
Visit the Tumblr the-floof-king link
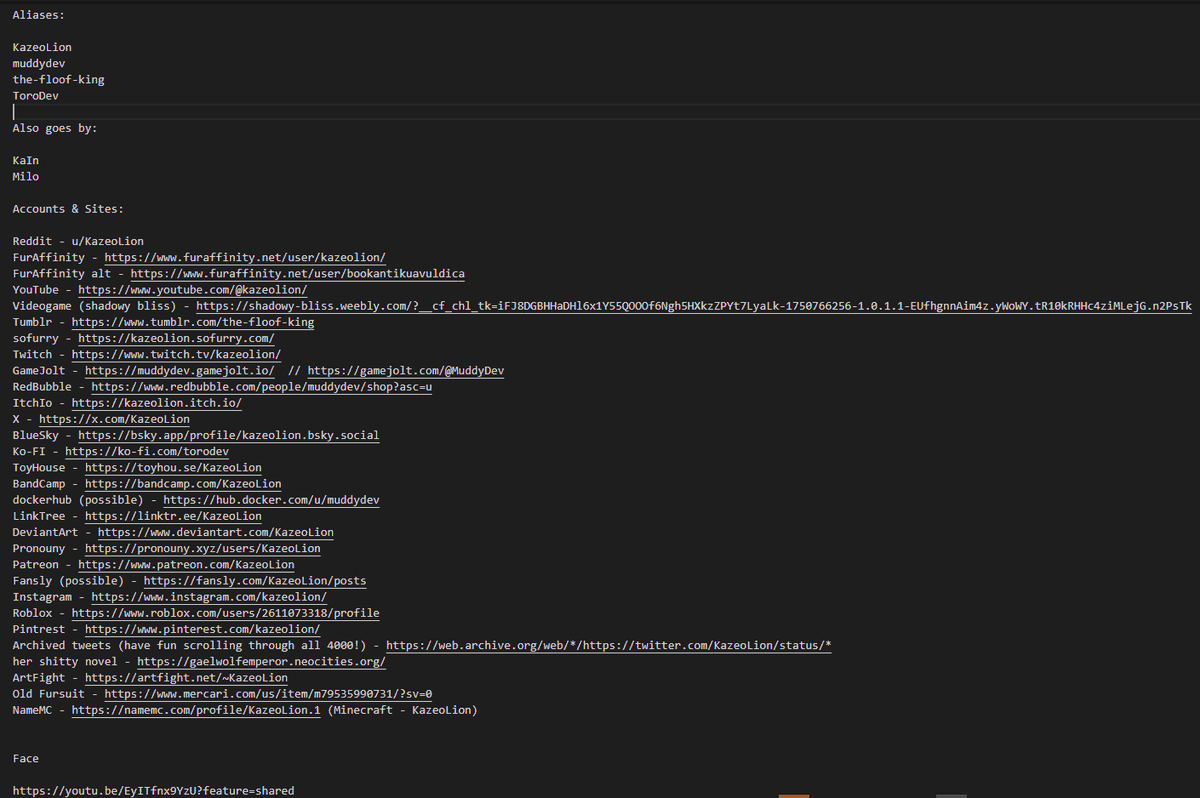tap(193, 322)
